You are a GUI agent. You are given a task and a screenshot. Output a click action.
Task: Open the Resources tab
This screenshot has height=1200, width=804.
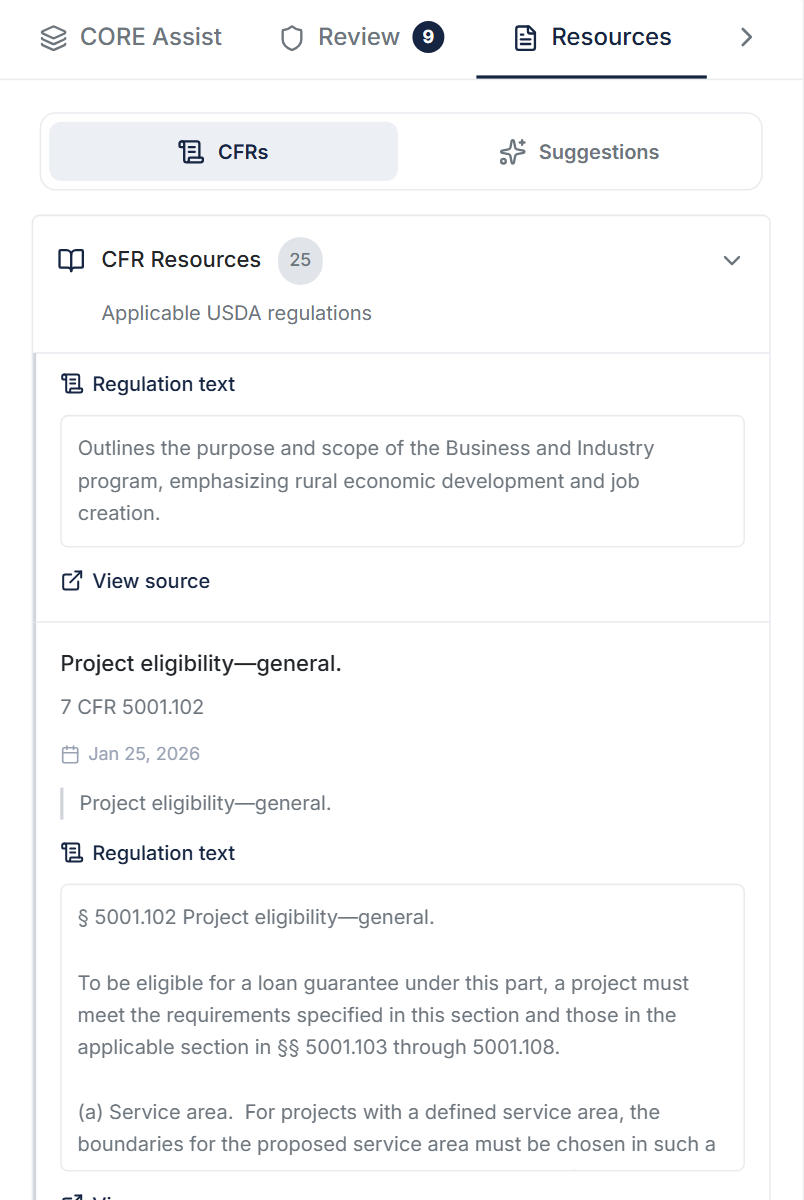click(591, 37)
